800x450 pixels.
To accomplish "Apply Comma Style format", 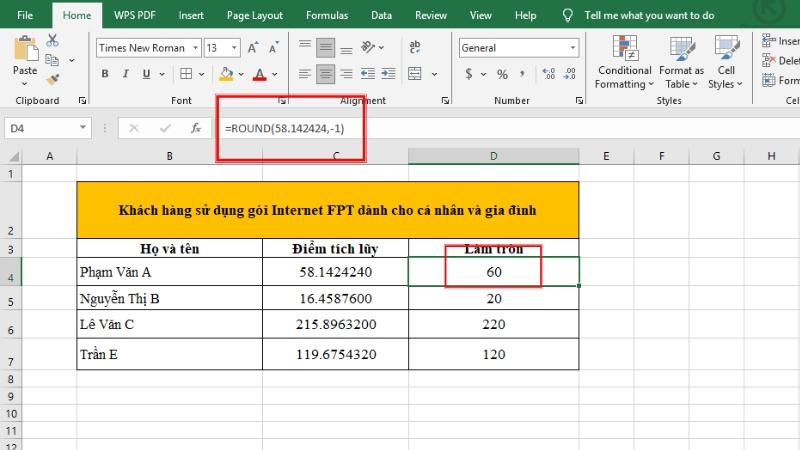I will [x=522, y=74].
